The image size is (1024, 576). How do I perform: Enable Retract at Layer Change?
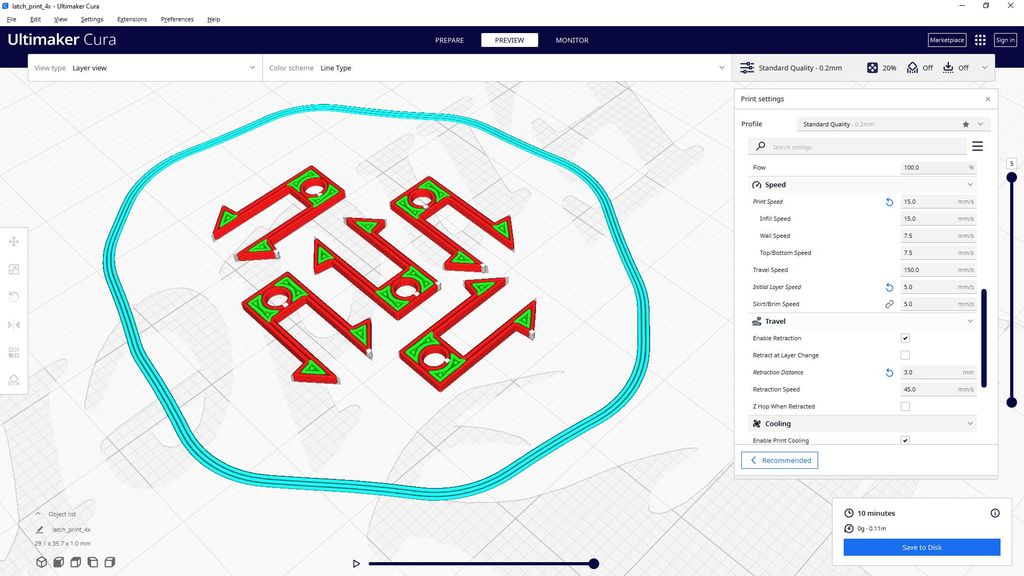click(905, 355)
